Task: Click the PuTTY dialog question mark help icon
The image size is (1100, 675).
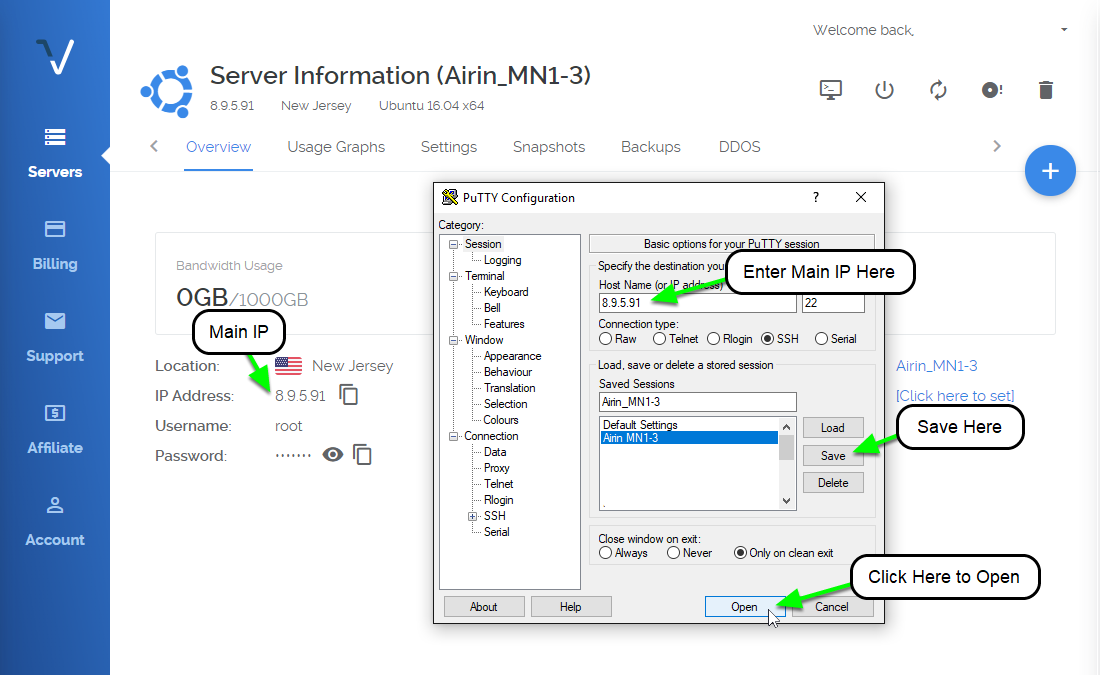Action: (816, 197)
